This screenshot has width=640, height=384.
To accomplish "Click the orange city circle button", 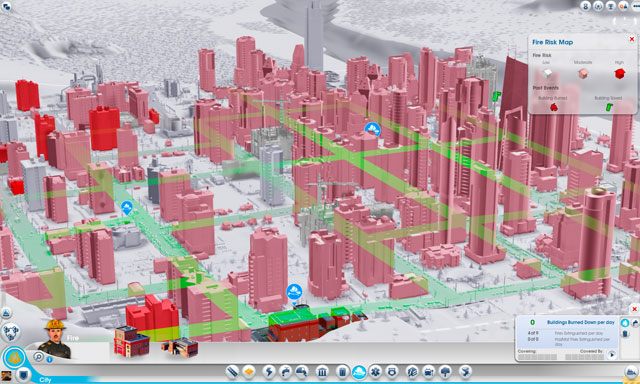I will coord(14,358).
